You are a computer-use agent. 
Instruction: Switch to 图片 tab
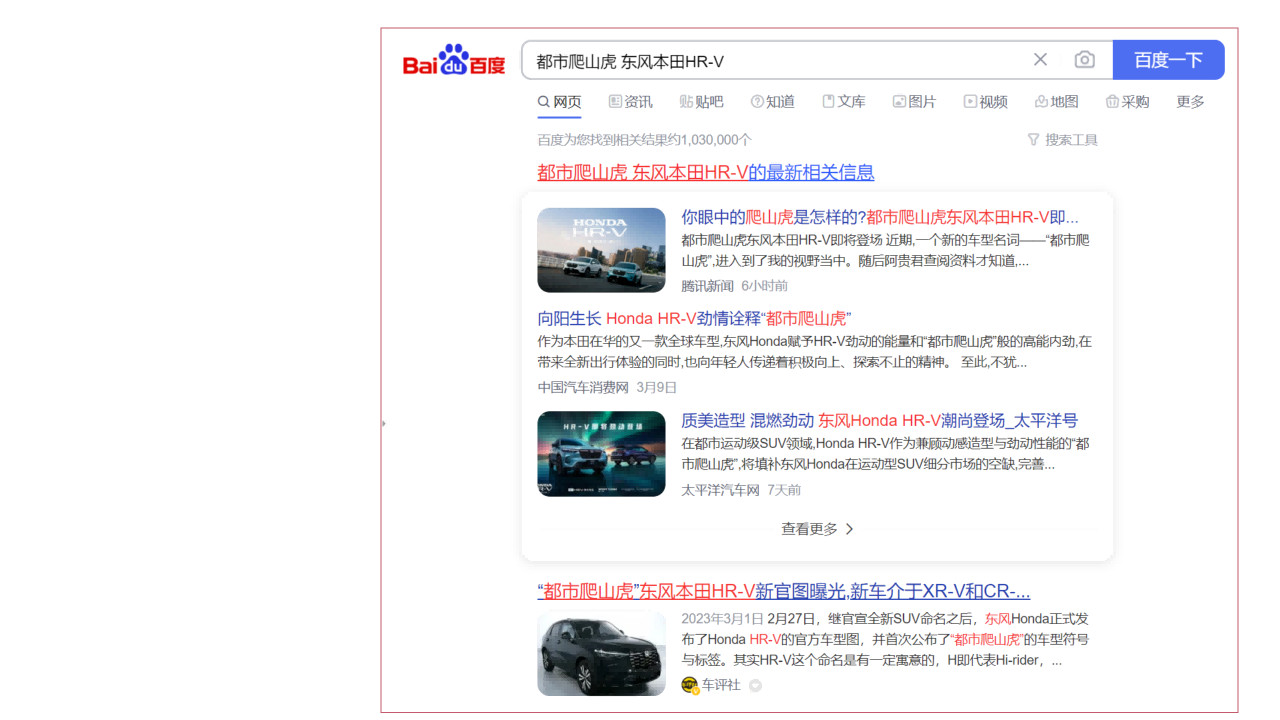coord(914,102)
